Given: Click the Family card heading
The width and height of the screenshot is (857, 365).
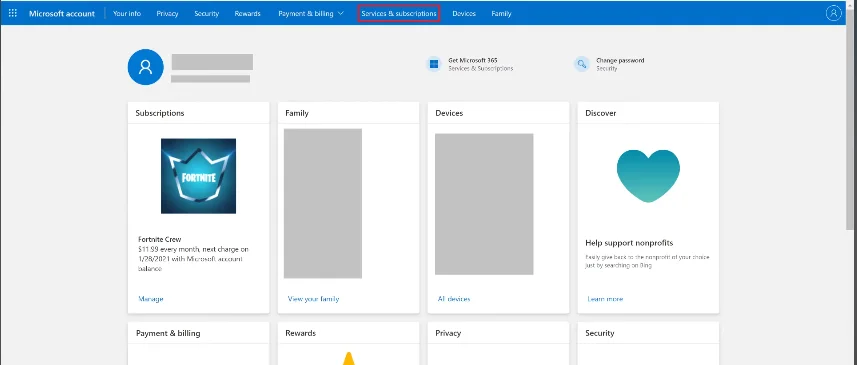Looking at the screenshot, I should coord(297,113).
